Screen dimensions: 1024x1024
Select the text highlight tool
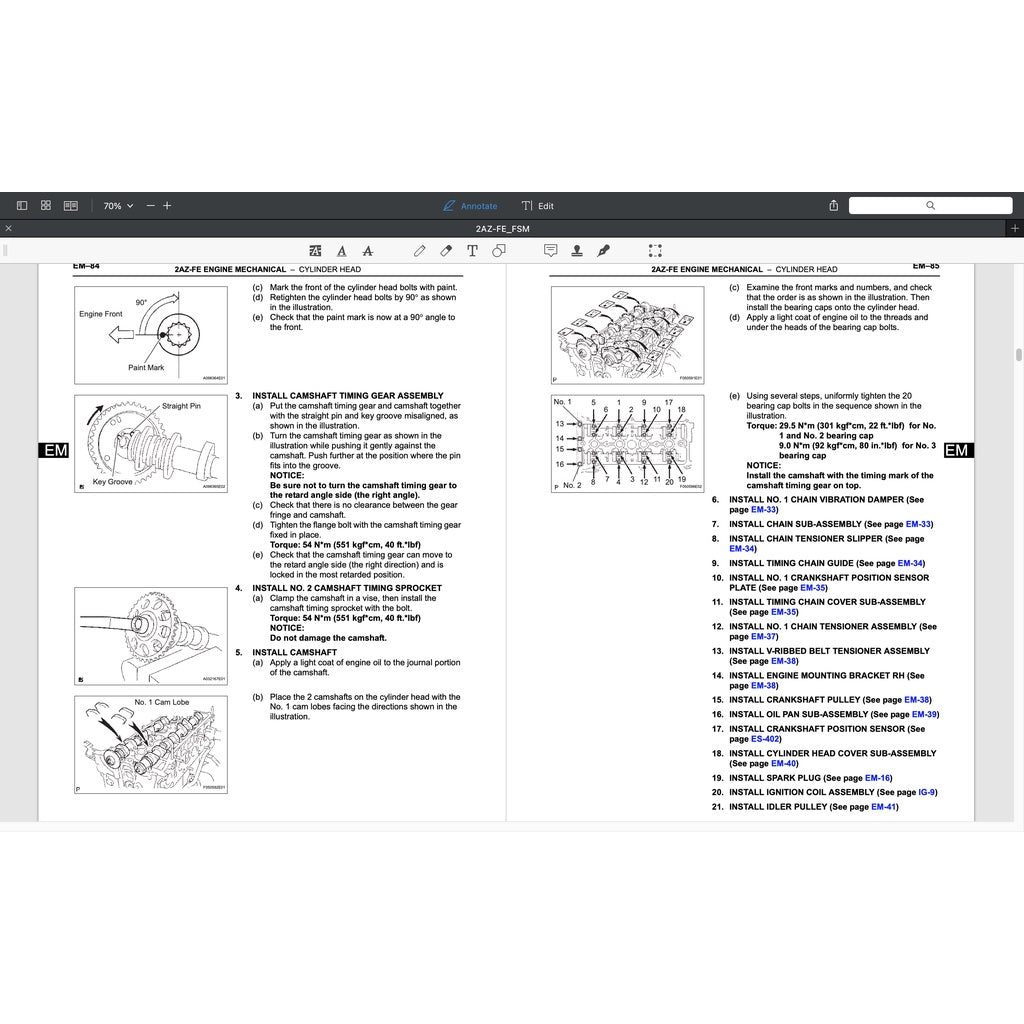pos(316,251)
